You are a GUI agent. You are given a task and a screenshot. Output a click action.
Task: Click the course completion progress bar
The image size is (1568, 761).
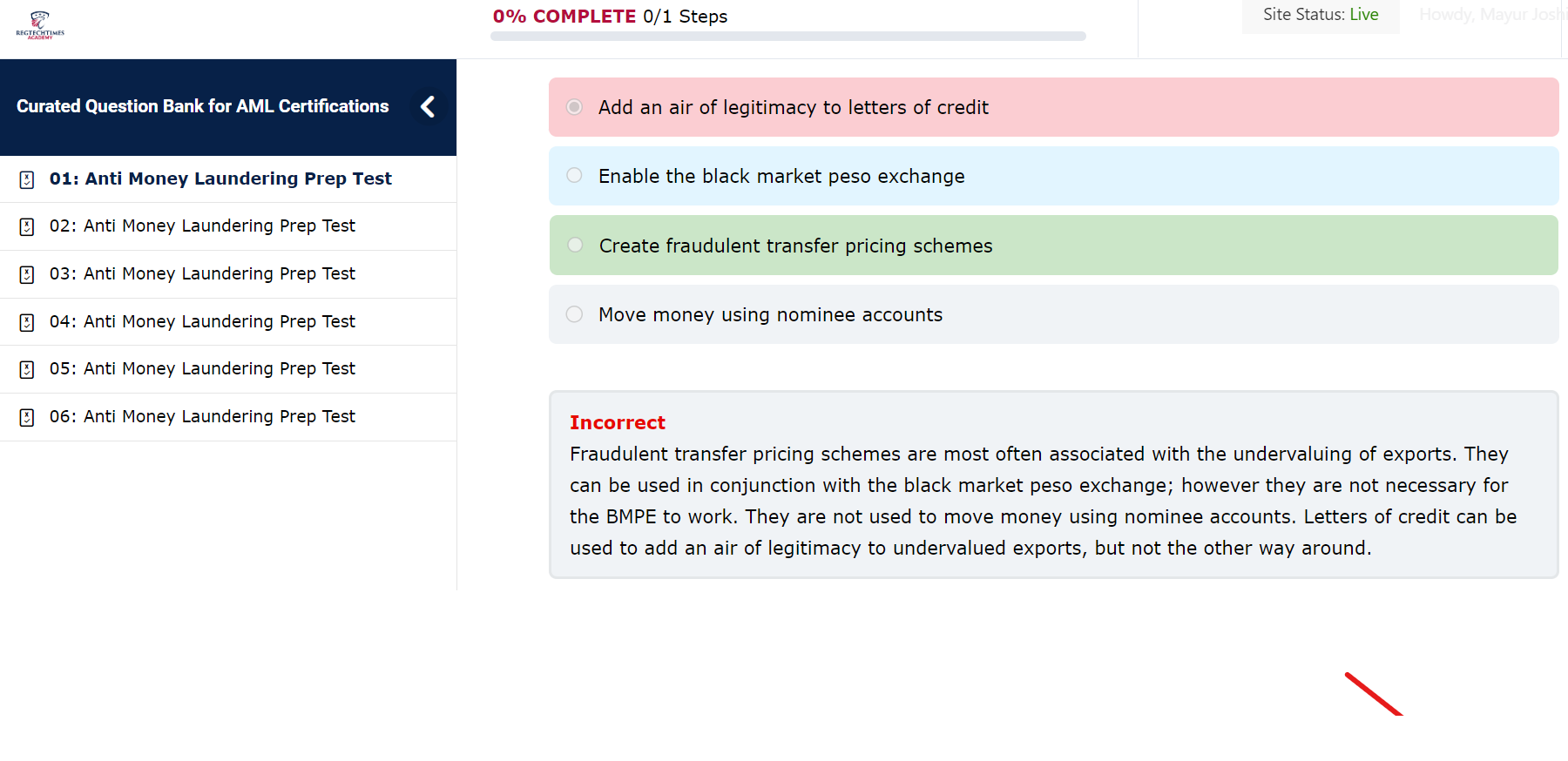(x=787, y=37)
